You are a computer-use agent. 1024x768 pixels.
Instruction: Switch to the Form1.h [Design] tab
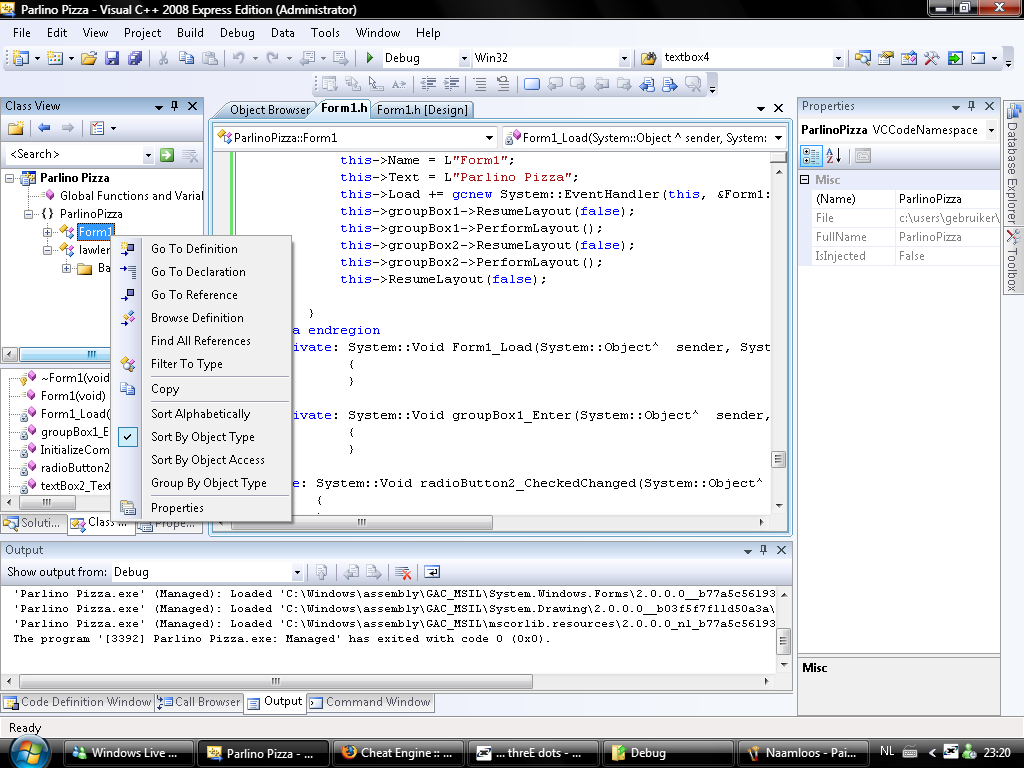point(423,110)
